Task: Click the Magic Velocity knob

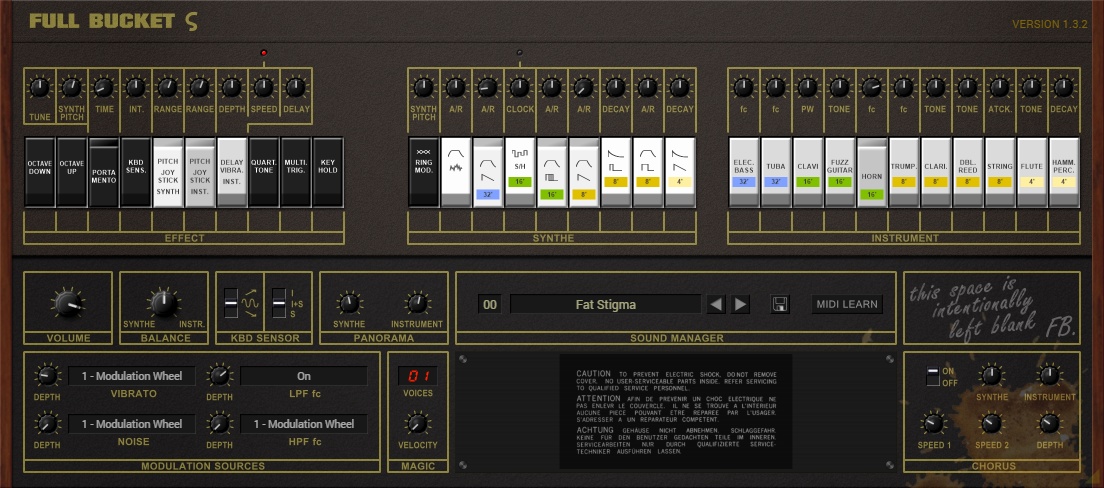Action: [x=417, y=423]
